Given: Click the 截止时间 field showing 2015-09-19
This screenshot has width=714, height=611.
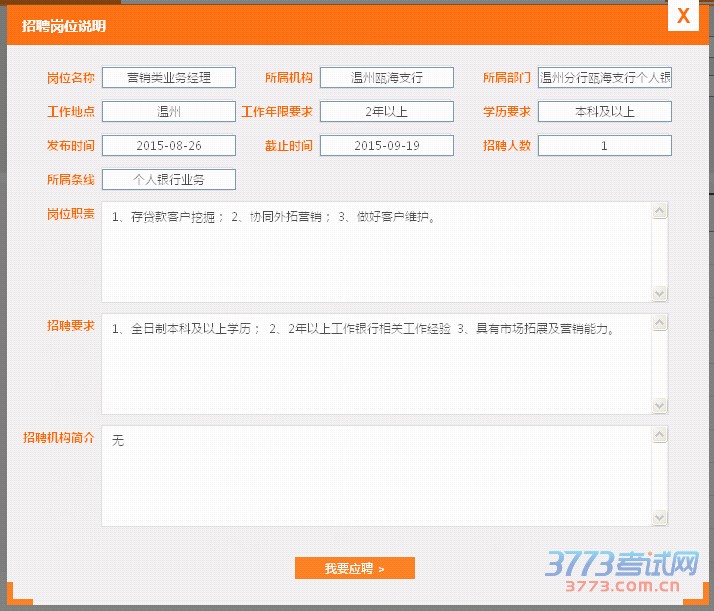Looking at the screenshot, I should coord(387,146).
